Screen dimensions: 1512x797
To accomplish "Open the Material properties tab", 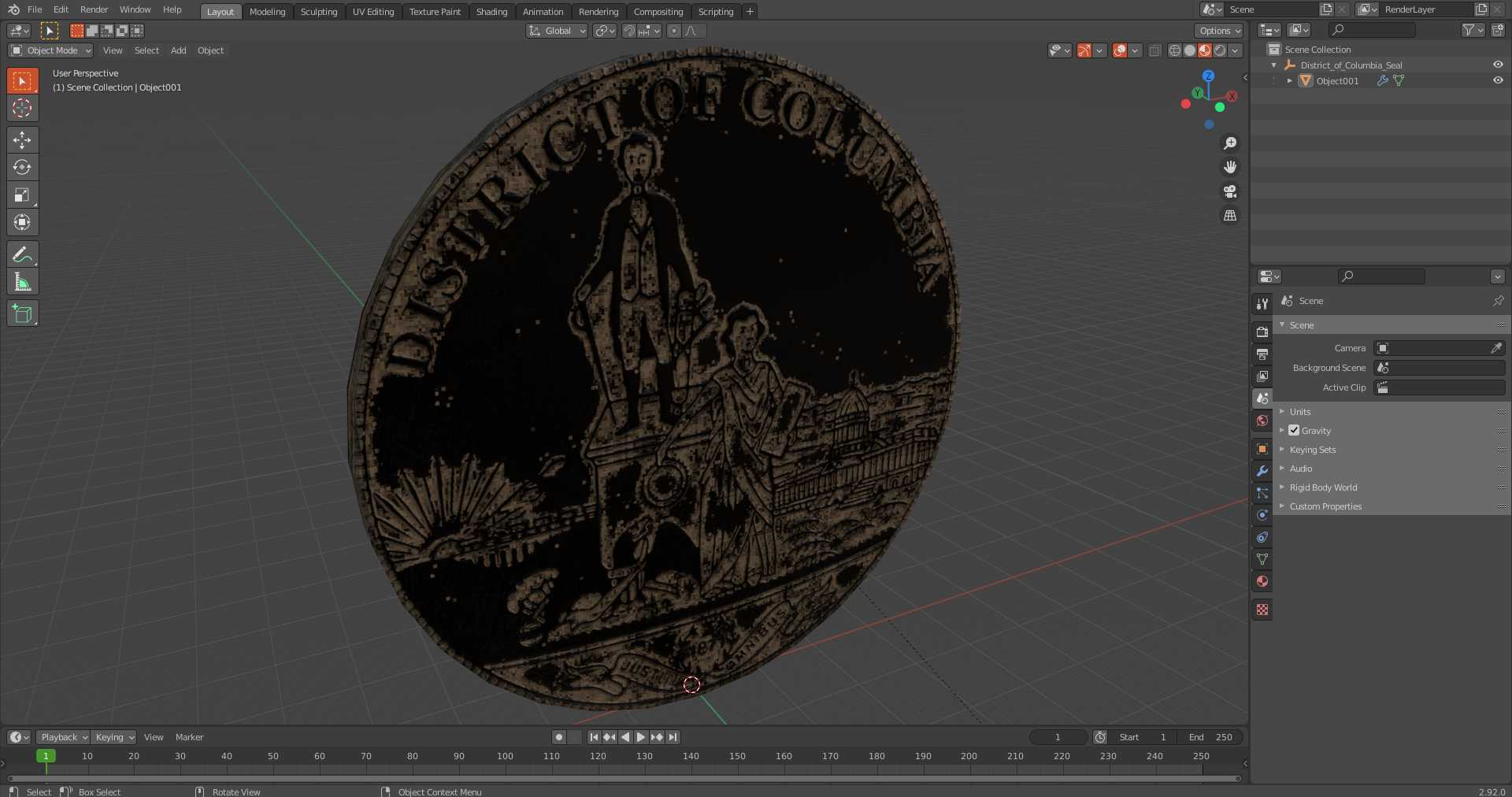I will 1262,581.
